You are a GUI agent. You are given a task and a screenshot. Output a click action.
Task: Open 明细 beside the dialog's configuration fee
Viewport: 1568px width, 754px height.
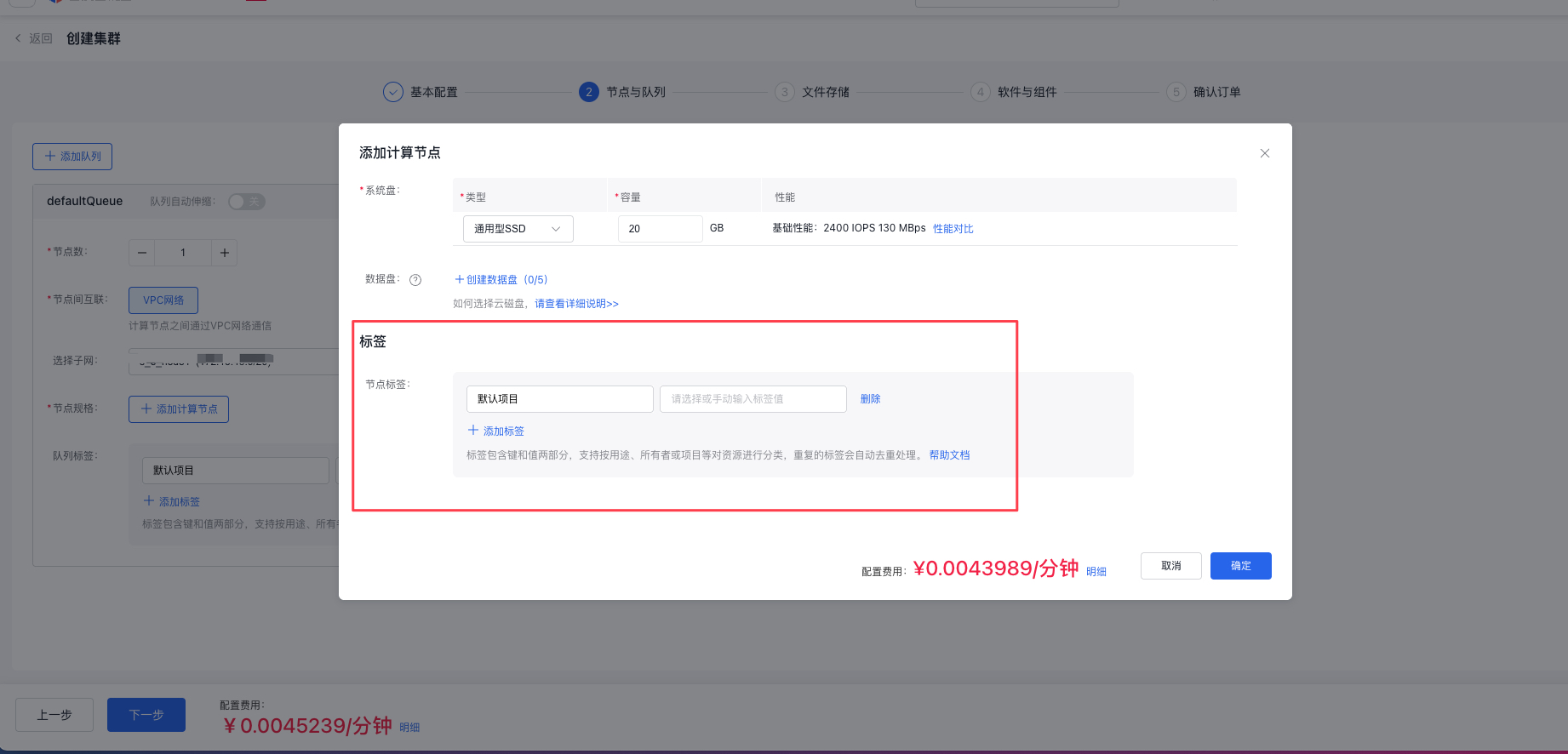coord(1096,572)
